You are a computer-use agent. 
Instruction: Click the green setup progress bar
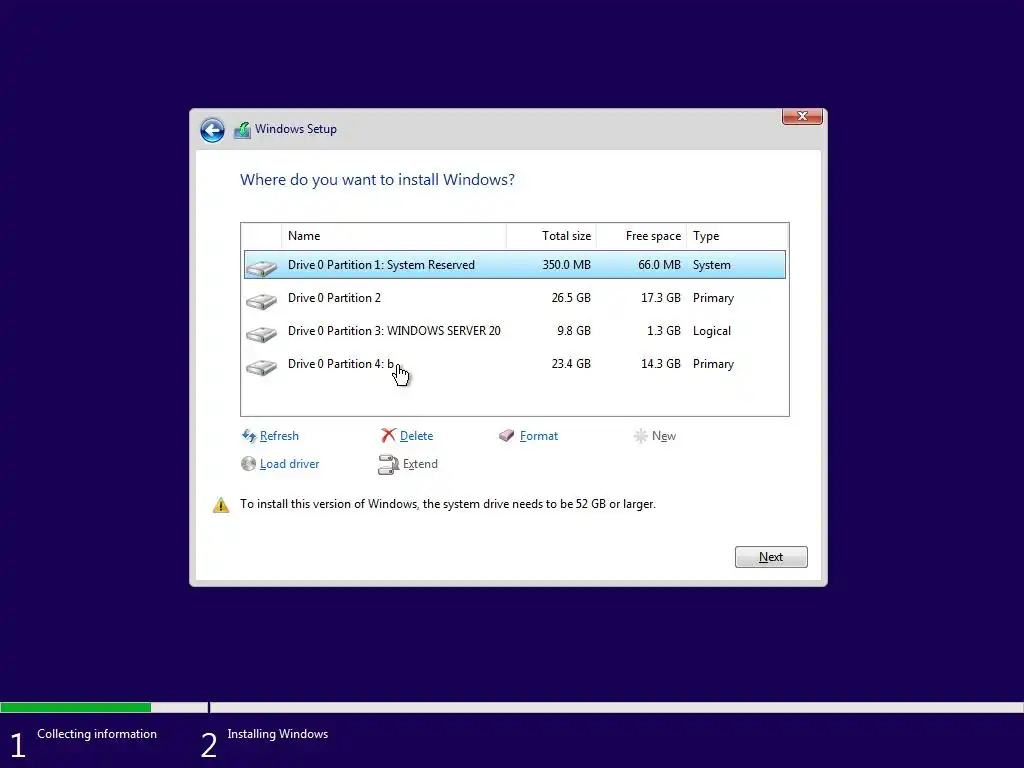coord(76,707)
